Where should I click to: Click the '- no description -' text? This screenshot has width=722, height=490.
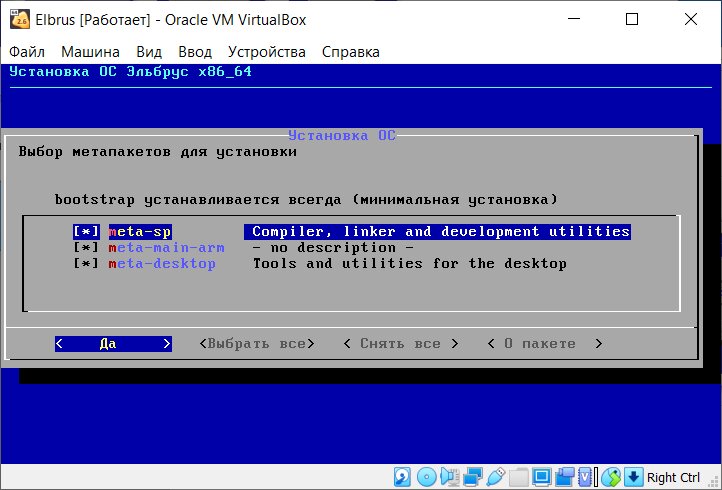(333, 247)
